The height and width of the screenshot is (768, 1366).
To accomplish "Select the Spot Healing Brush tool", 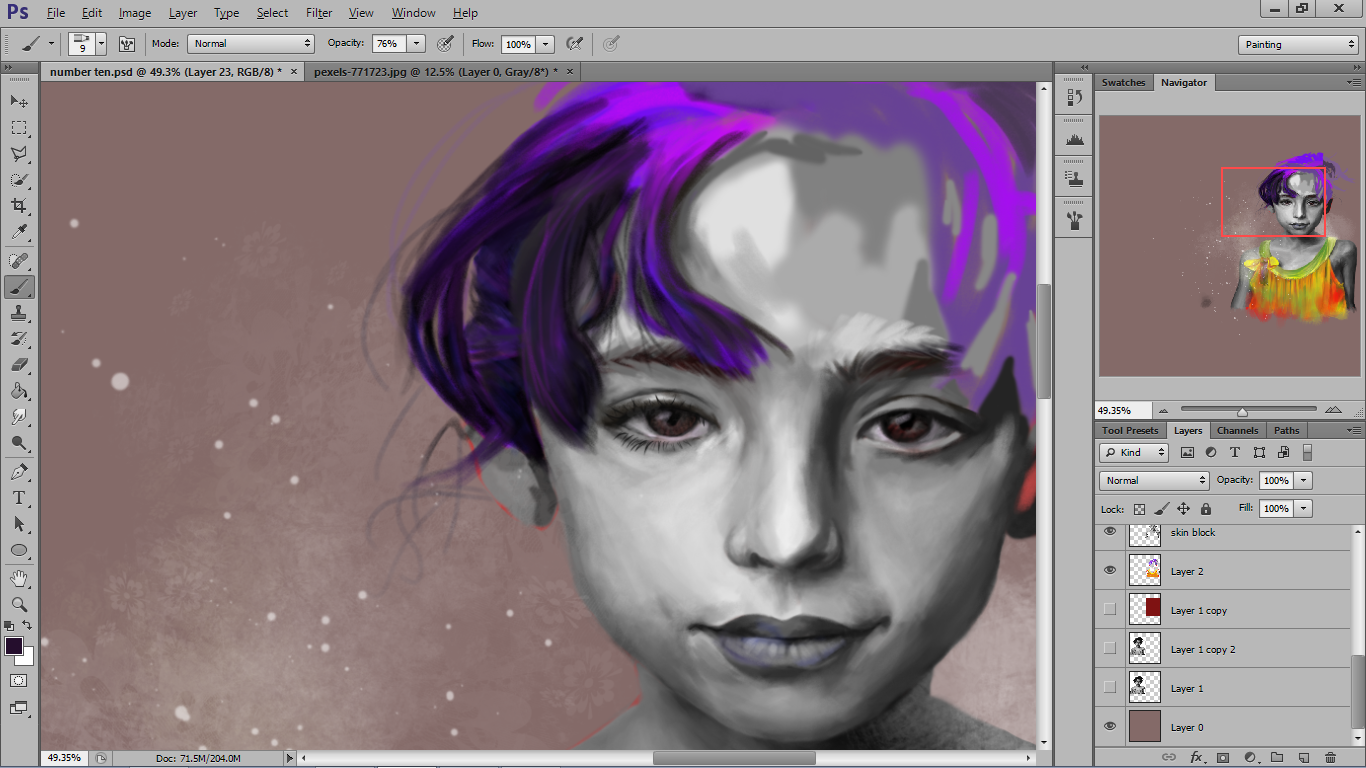I will pos(19,261).
